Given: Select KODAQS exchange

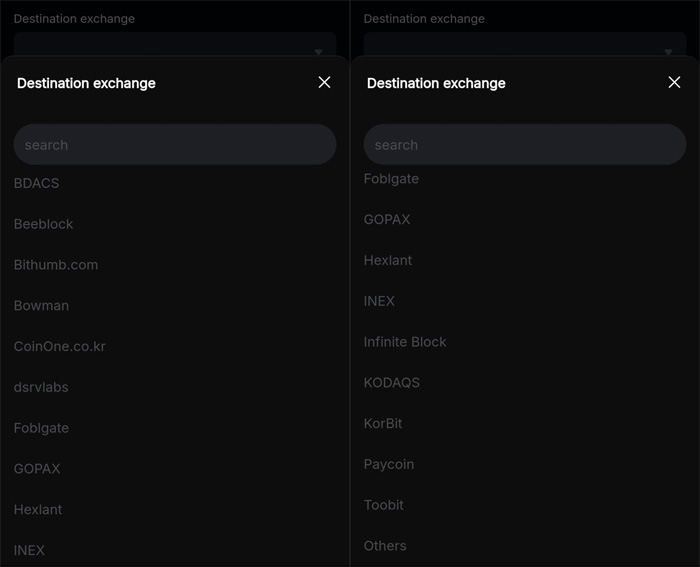Looking at the screenshot, I should tap(392, 383).
